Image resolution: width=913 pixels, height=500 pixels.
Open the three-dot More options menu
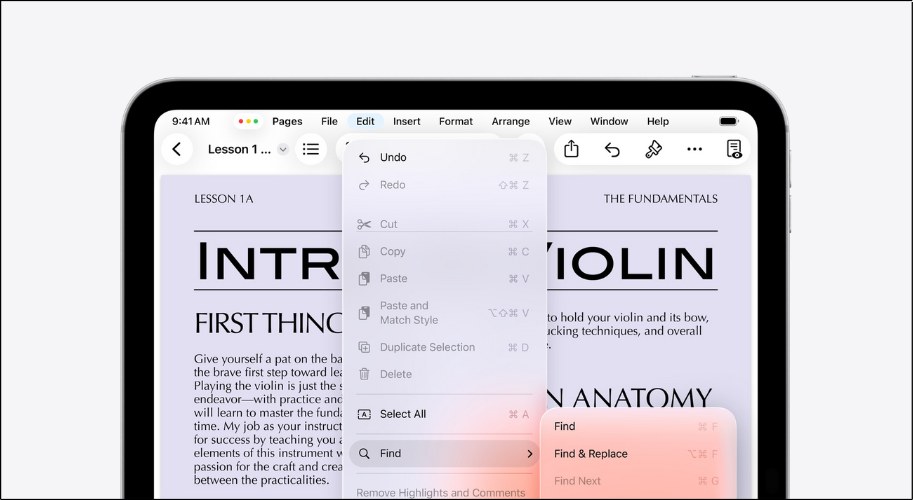(x=694, y=149)
